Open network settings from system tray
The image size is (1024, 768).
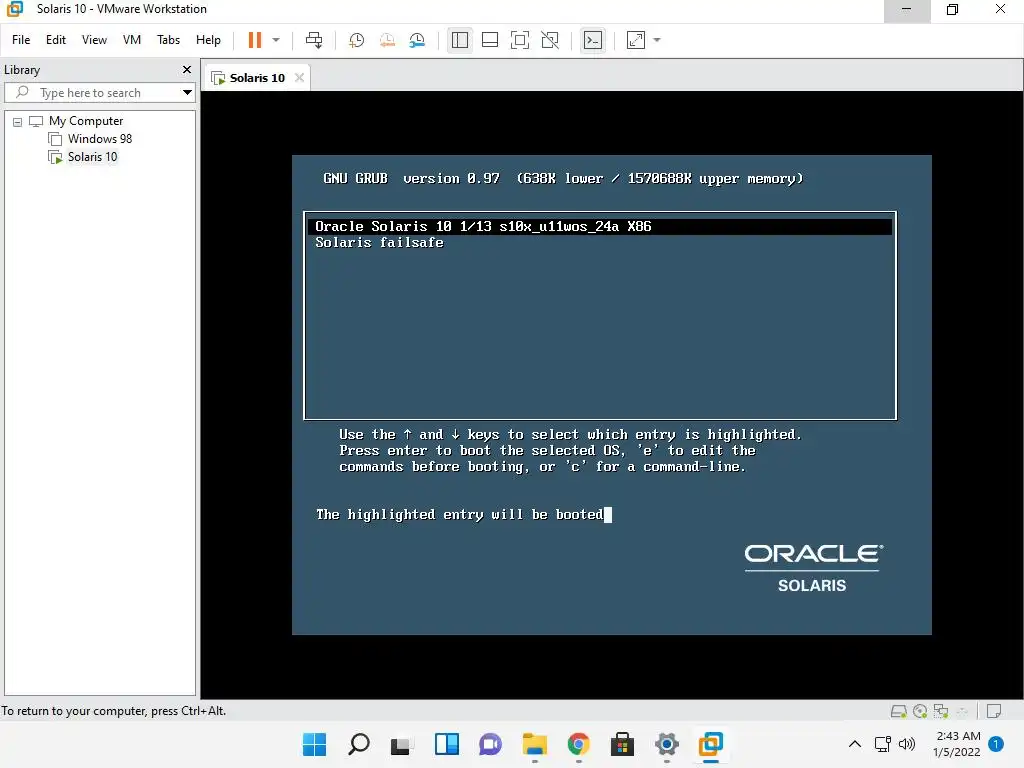click(883, 744)
